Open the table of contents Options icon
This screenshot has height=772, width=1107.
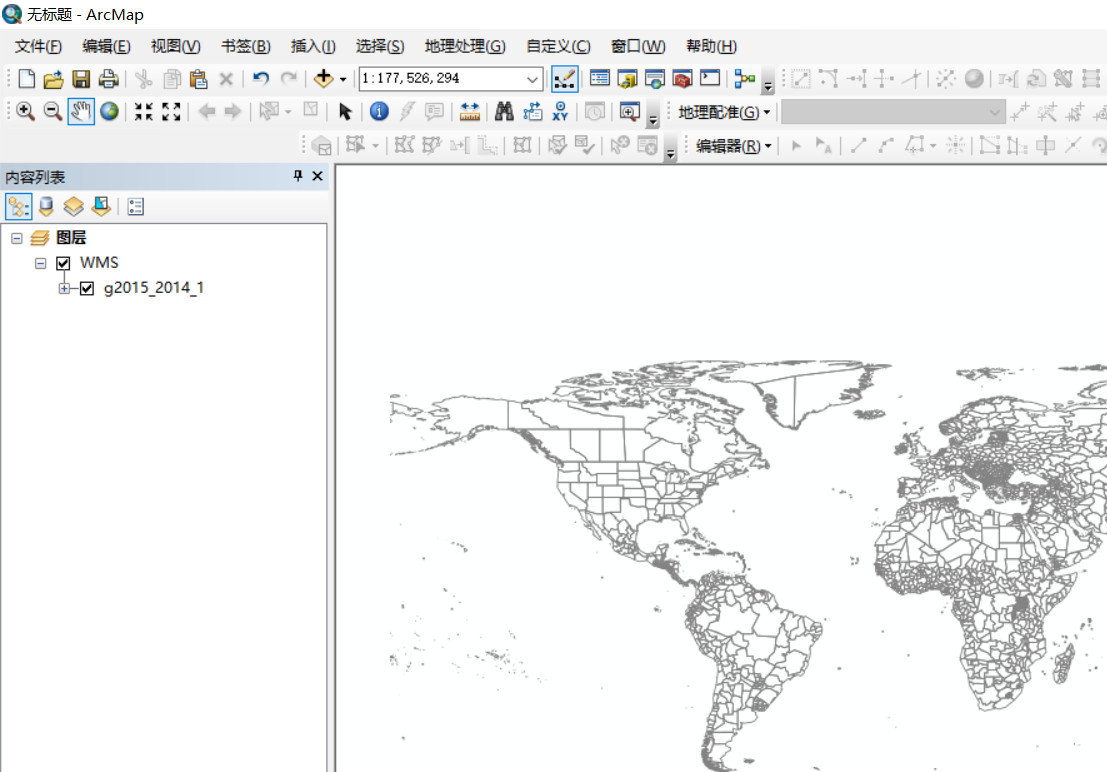point(136,207)
